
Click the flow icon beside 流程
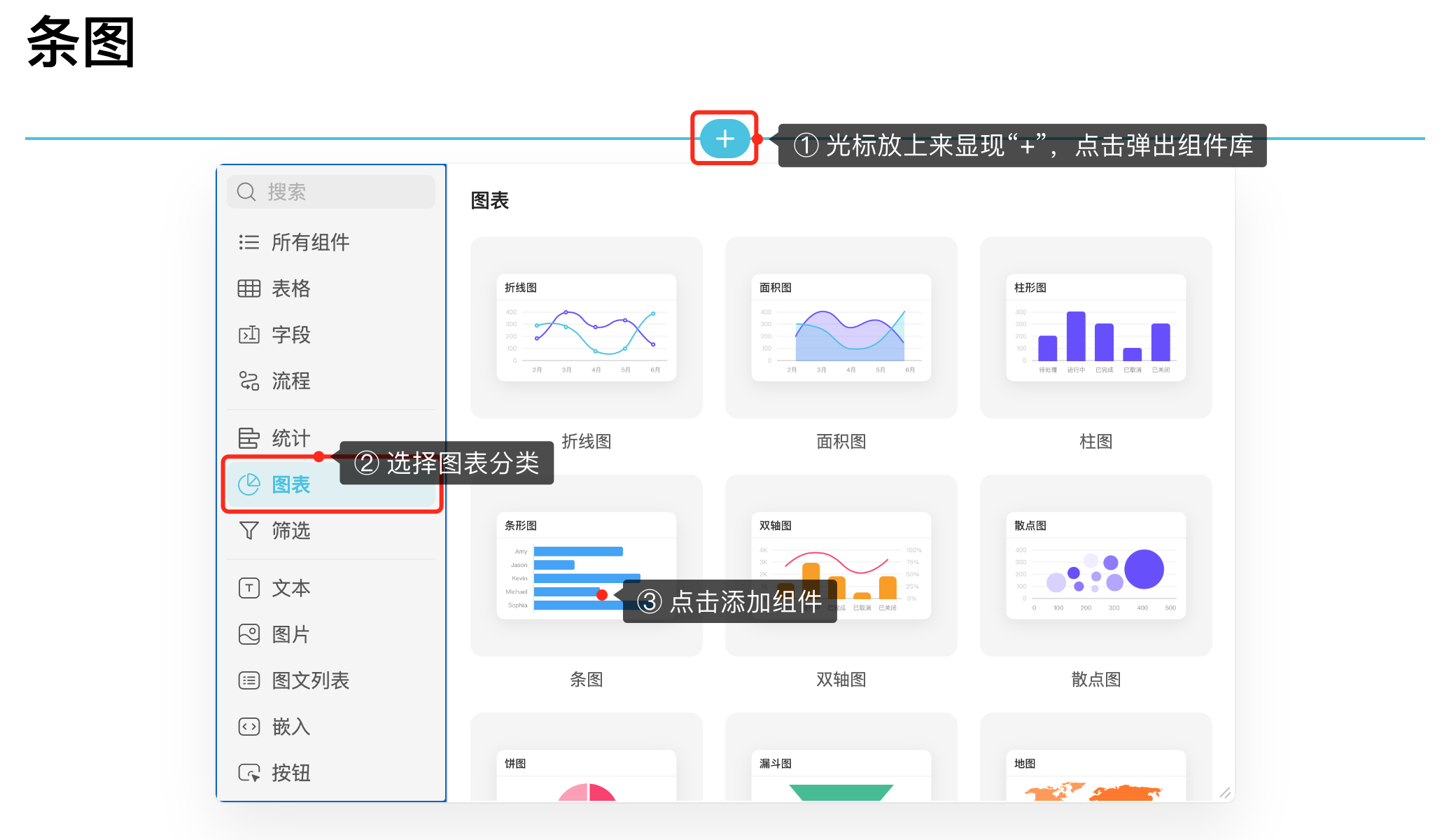point(248,381)
